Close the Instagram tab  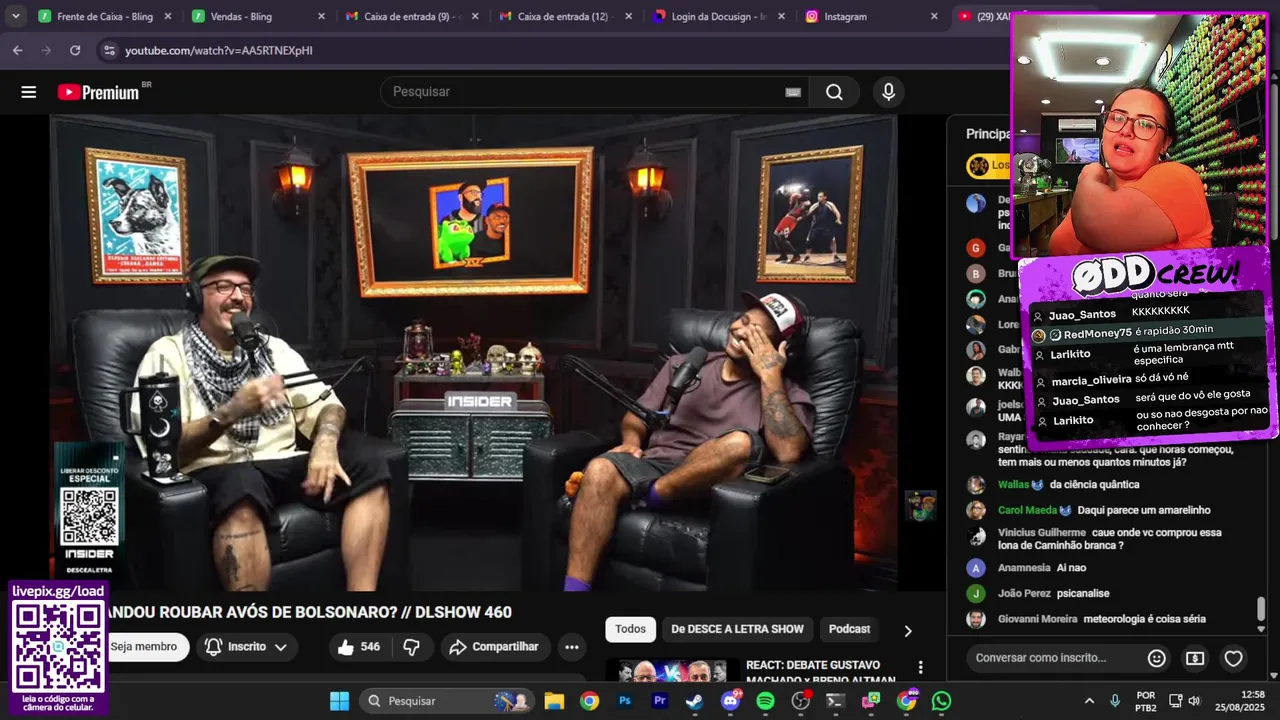pyautogui.click(x=934, y=16)
